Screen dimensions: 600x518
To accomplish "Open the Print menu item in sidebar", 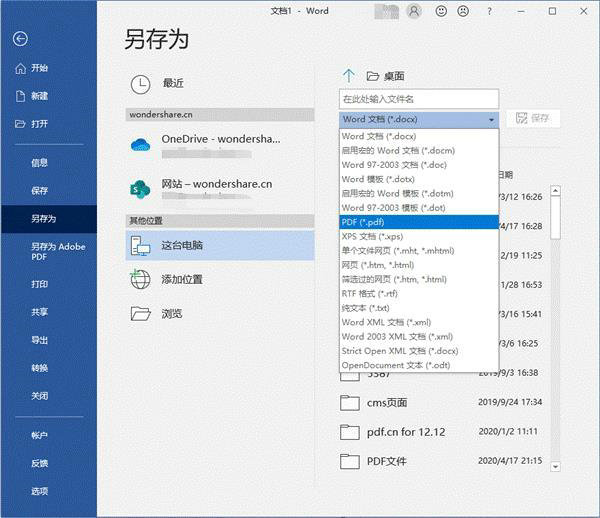I will 40,284.
